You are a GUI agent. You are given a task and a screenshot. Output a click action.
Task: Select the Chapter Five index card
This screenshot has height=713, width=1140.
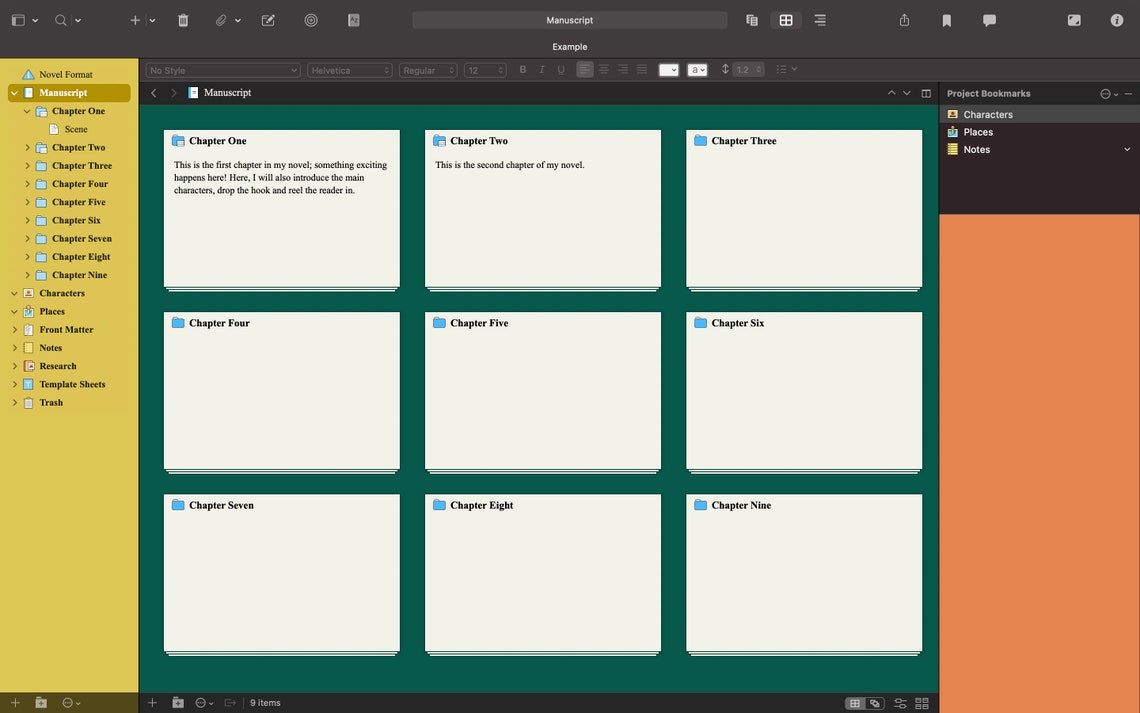[542, 391]
